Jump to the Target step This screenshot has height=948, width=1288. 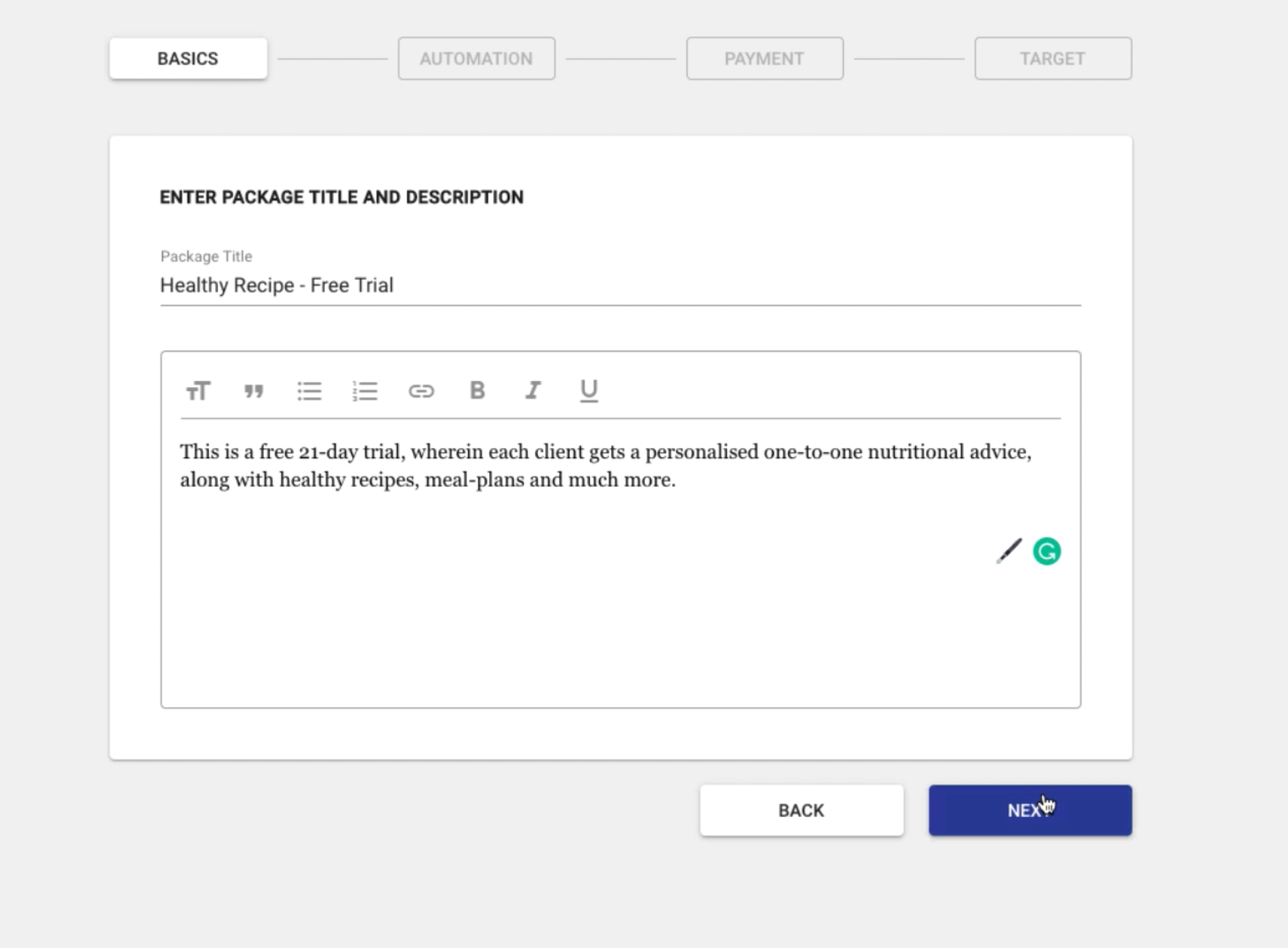click(1053, 59)
